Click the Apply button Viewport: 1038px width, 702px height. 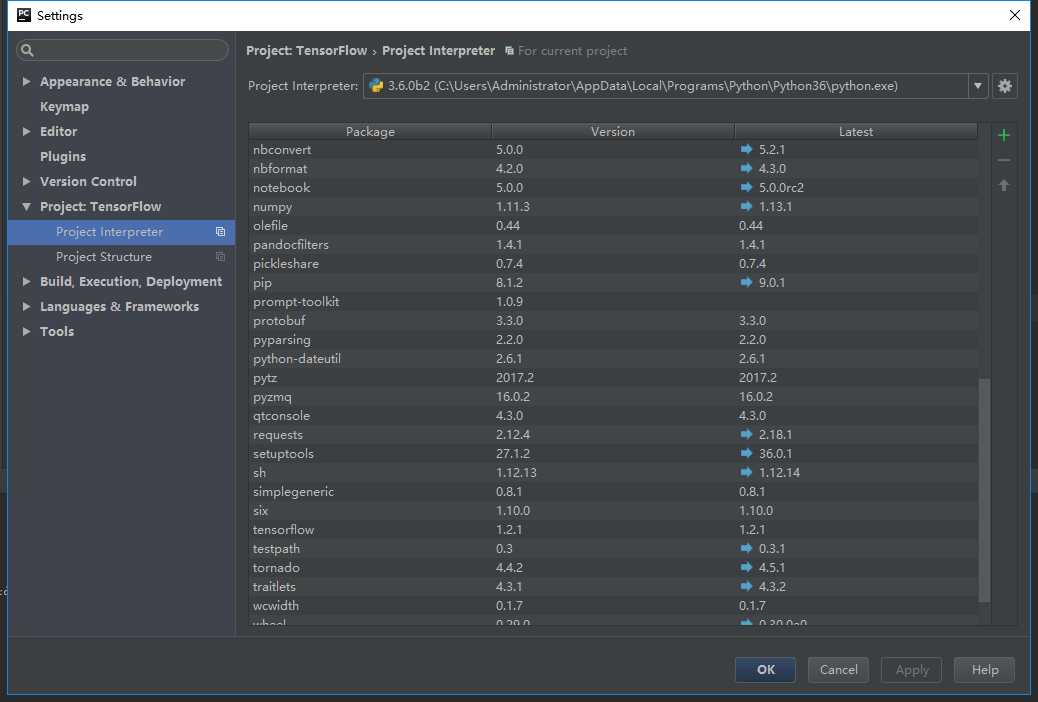coord(912,670)
